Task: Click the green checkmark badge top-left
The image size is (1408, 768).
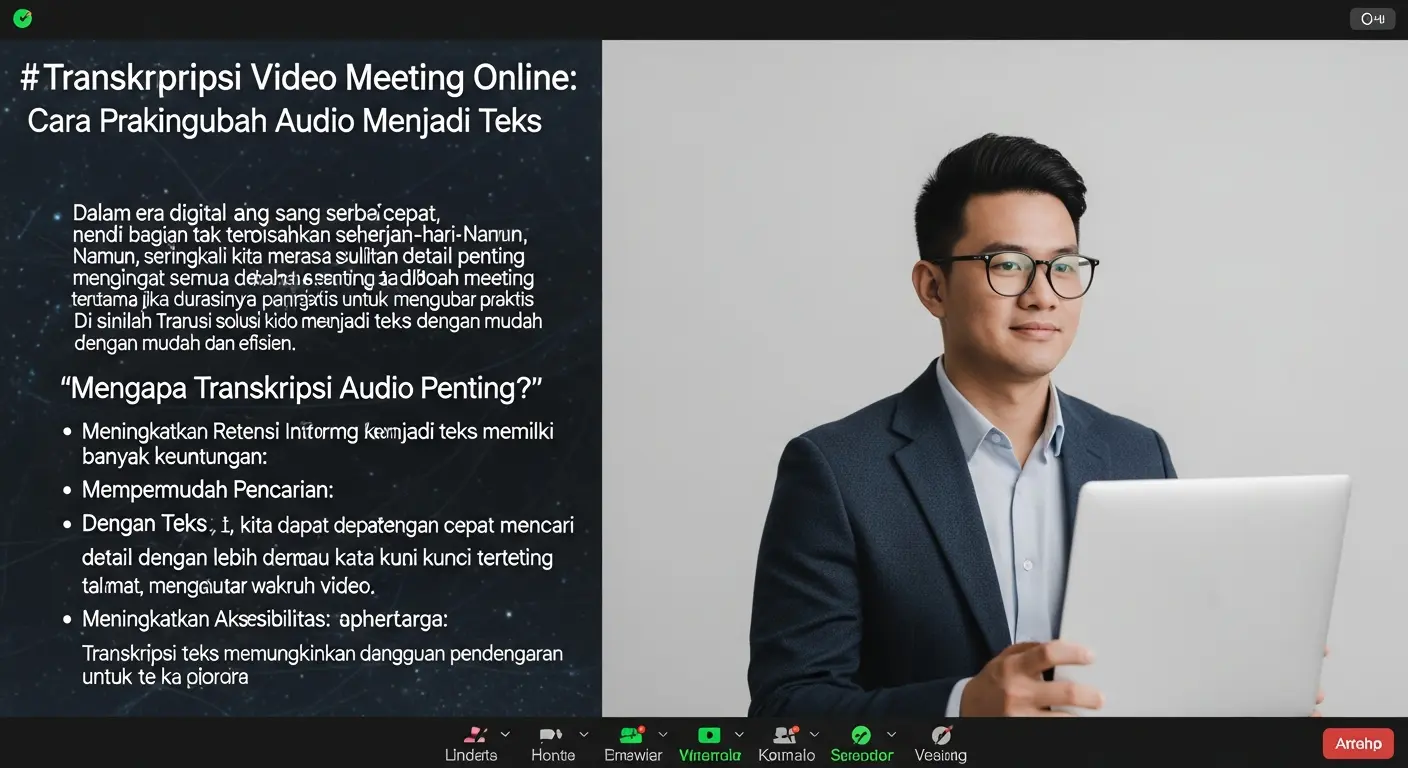Action: point(22,18)
